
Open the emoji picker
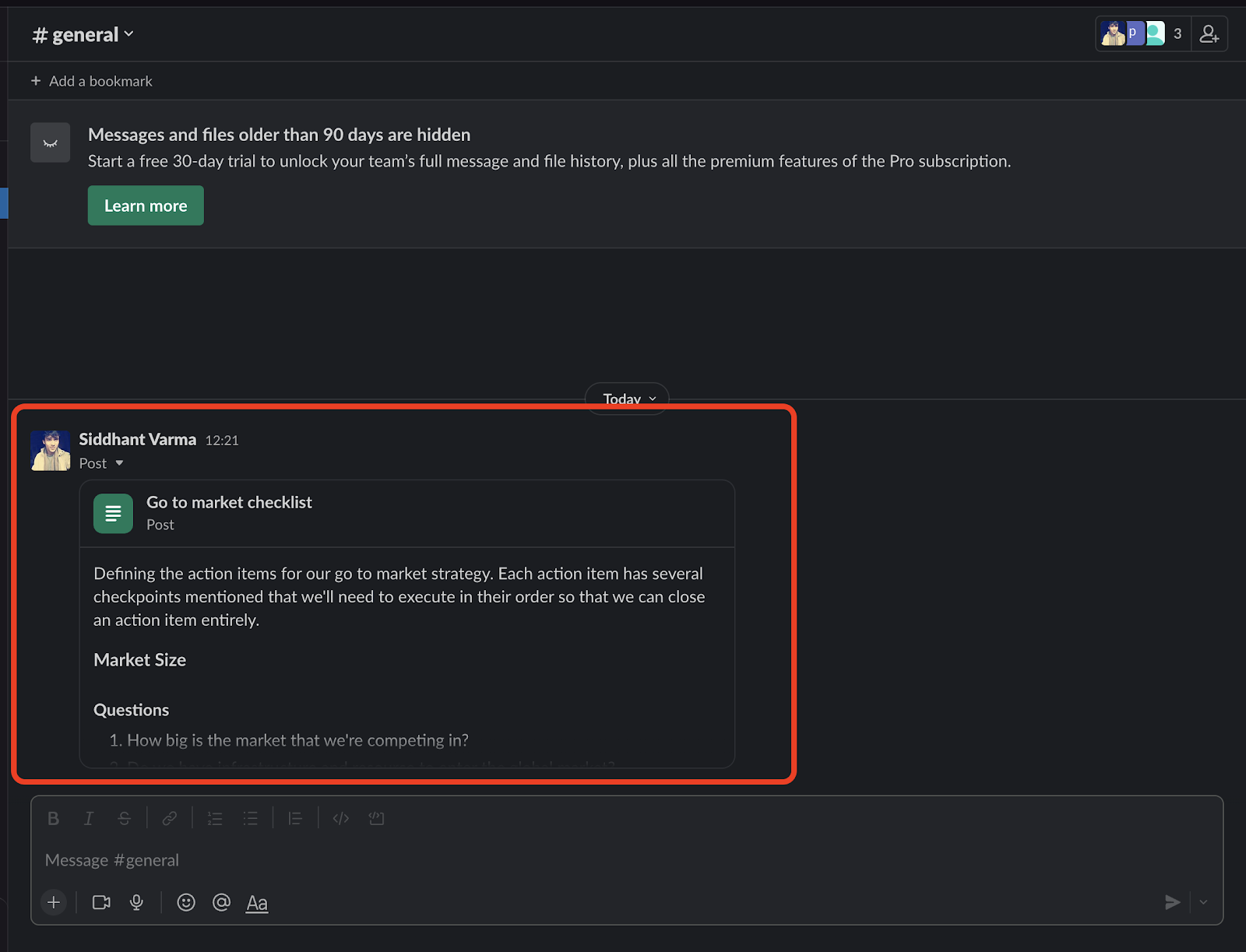click(185, 902)
